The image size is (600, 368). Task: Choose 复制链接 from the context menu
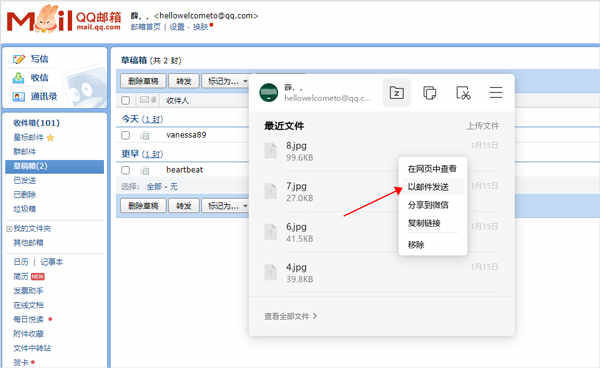[424, 223]
